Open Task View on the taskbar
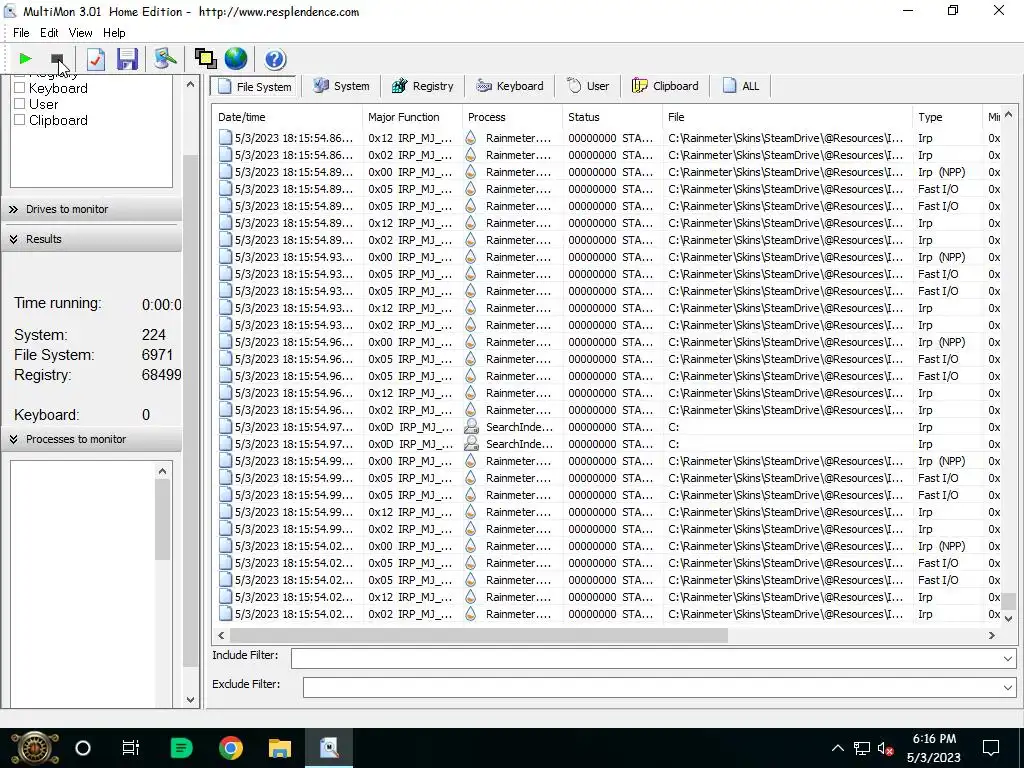This screenshot has height=768, width=1024. point(131,748)
